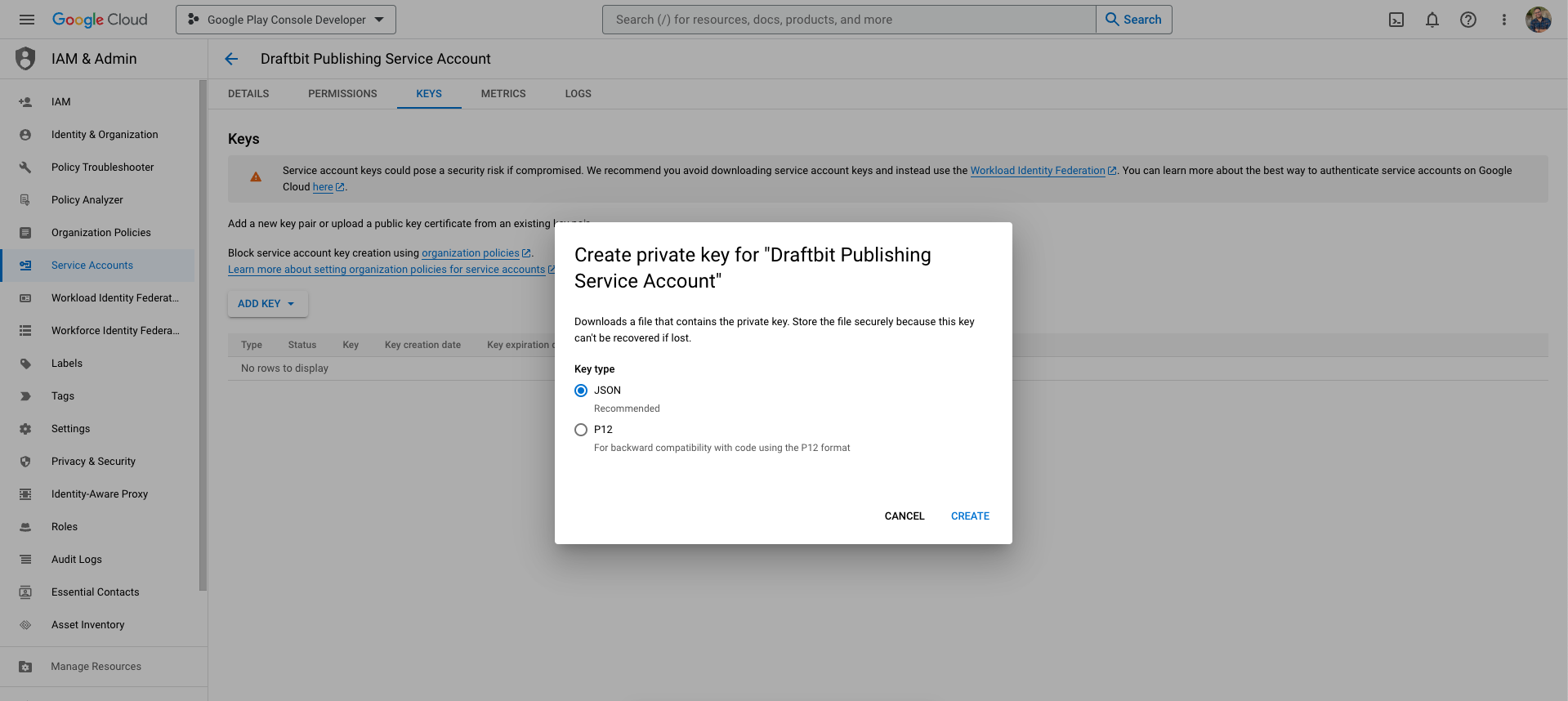Click the sidebar vertical scrollbar
The width and height of the screenshot is (1568, 701).
point(203,335)
